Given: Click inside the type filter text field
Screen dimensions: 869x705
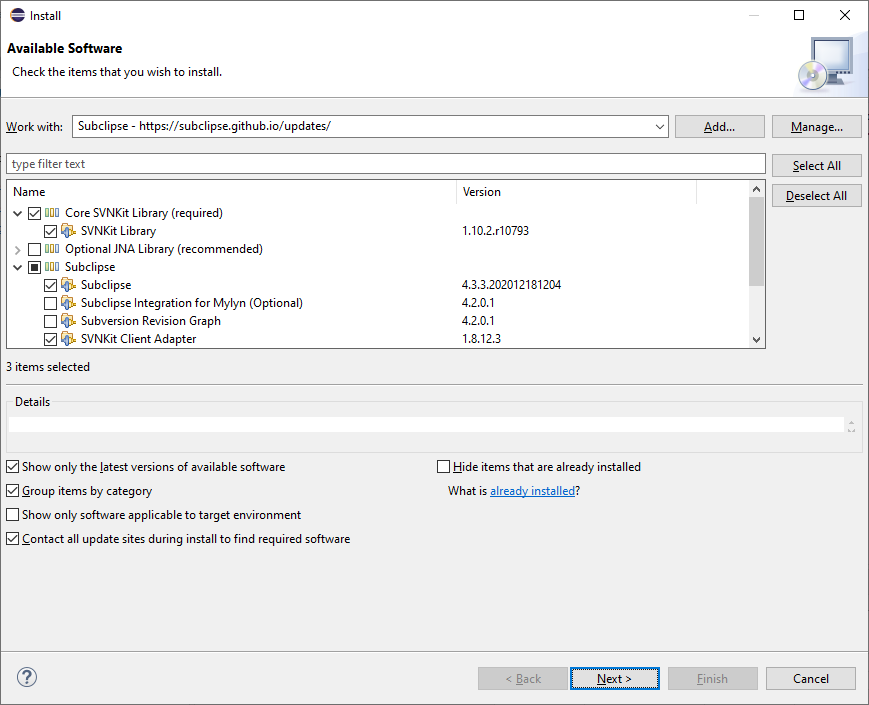Looking at the screenshot, I should (200, 163).
